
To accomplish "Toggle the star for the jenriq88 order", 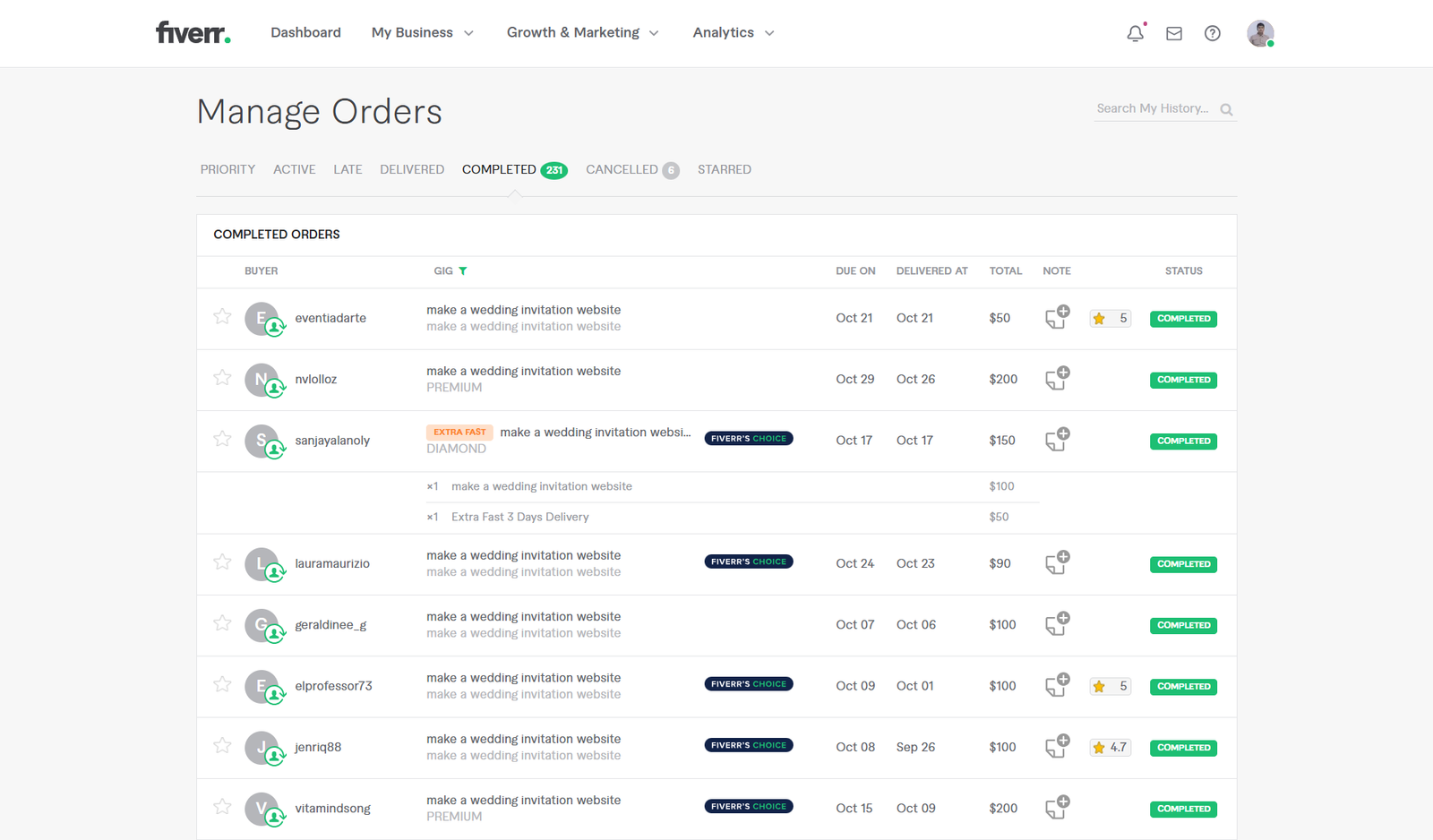I will pyautogui.click(x=222, y=746).
